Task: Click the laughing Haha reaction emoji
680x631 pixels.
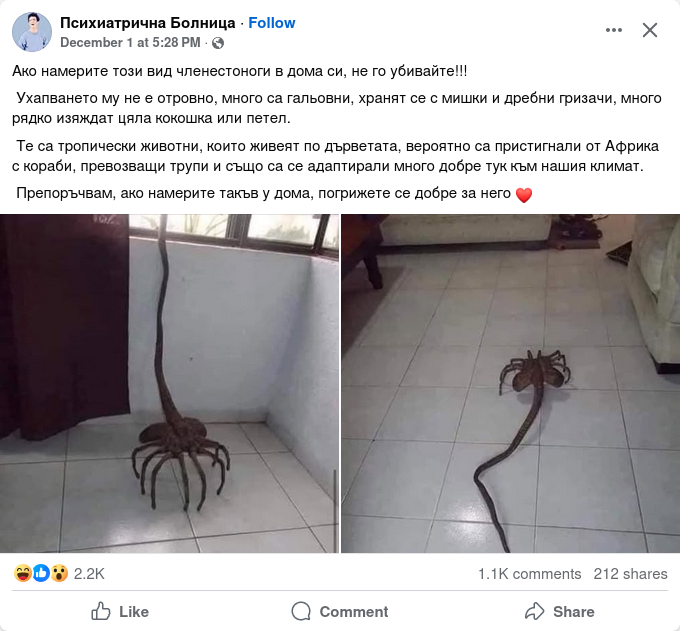Action: 22,573
